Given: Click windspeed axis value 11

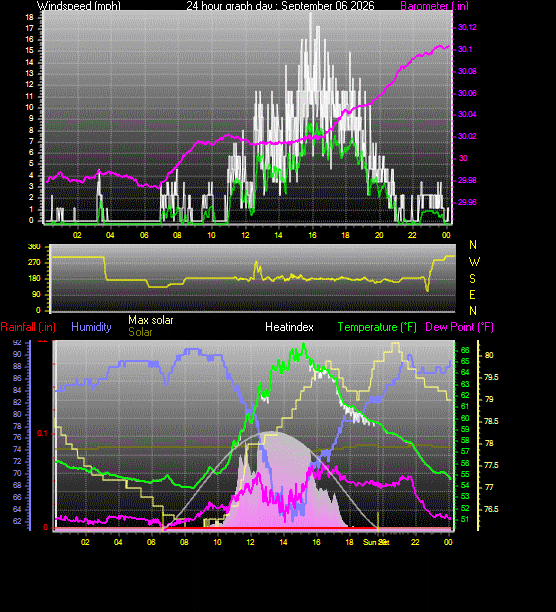Looking at the screenshot, I should click(29, 96).
